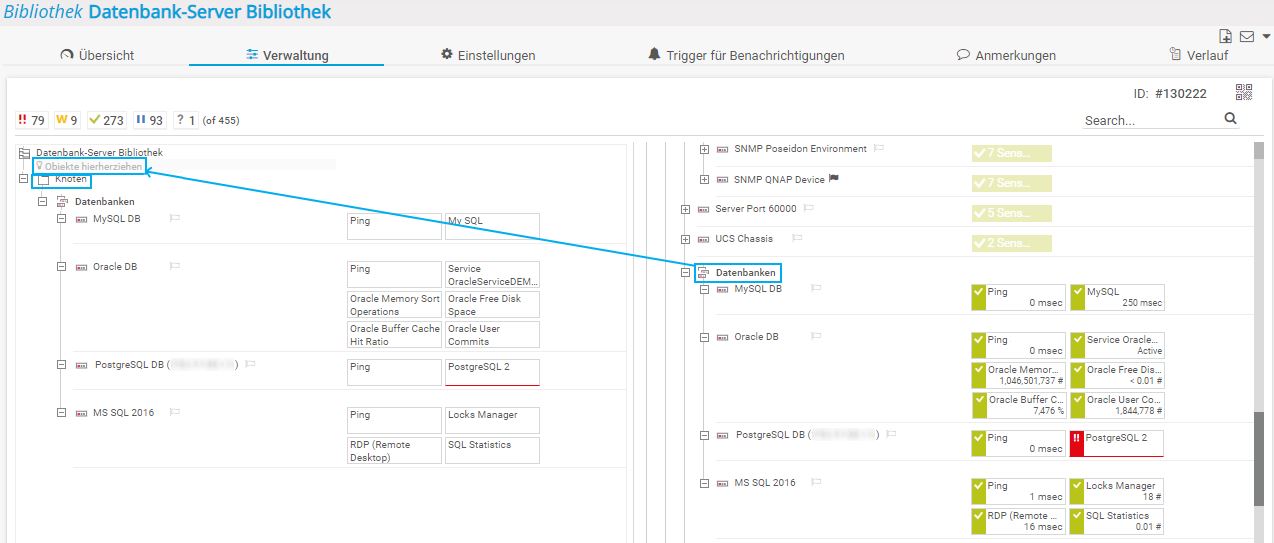Expand the UCS Chassis node
This screenshot has height=543, width=1274.
pos(685,240)
